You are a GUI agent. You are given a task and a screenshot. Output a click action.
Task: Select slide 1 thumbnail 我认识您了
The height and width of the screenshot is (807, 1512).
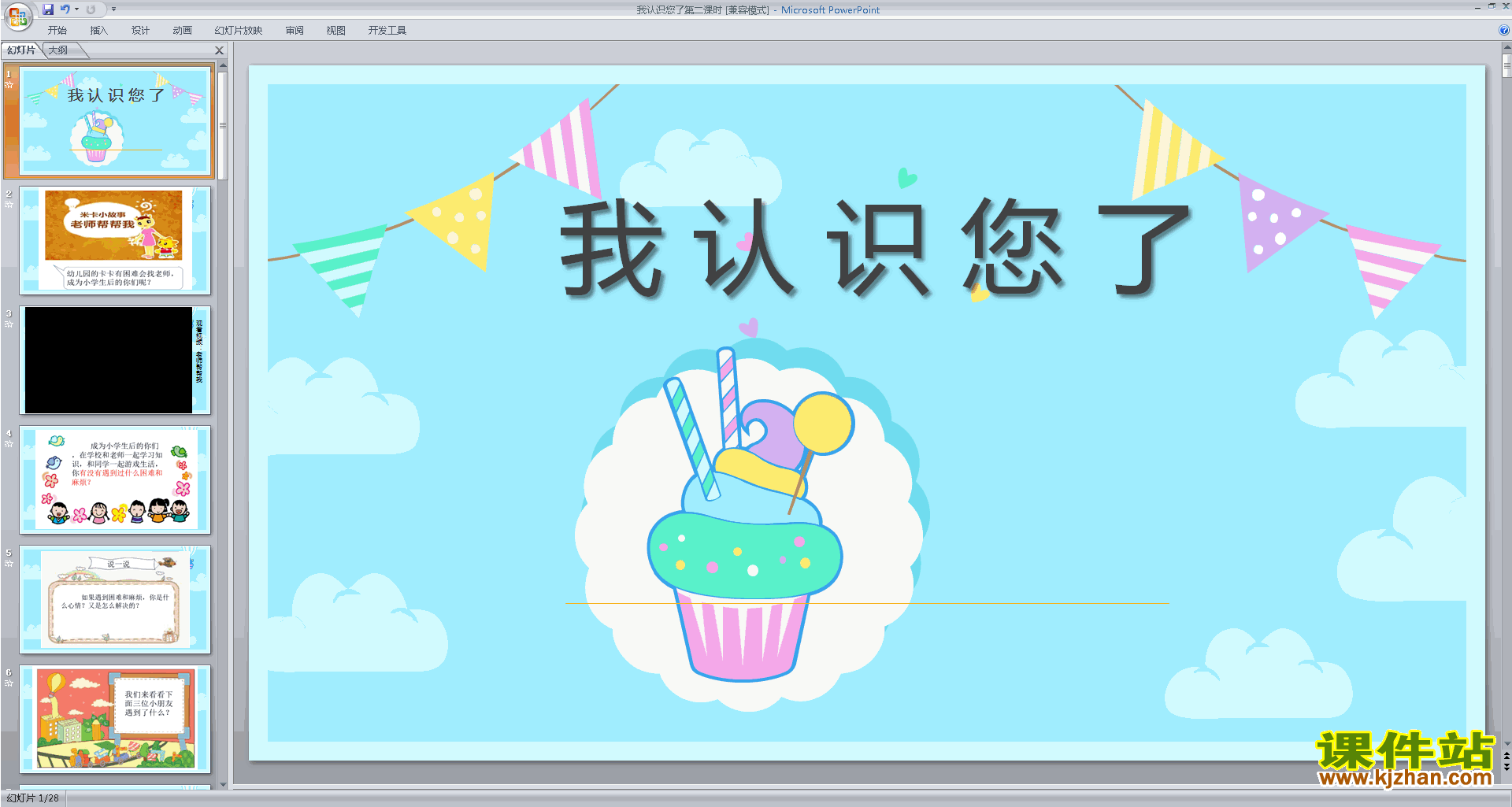(x=115, y=121)
